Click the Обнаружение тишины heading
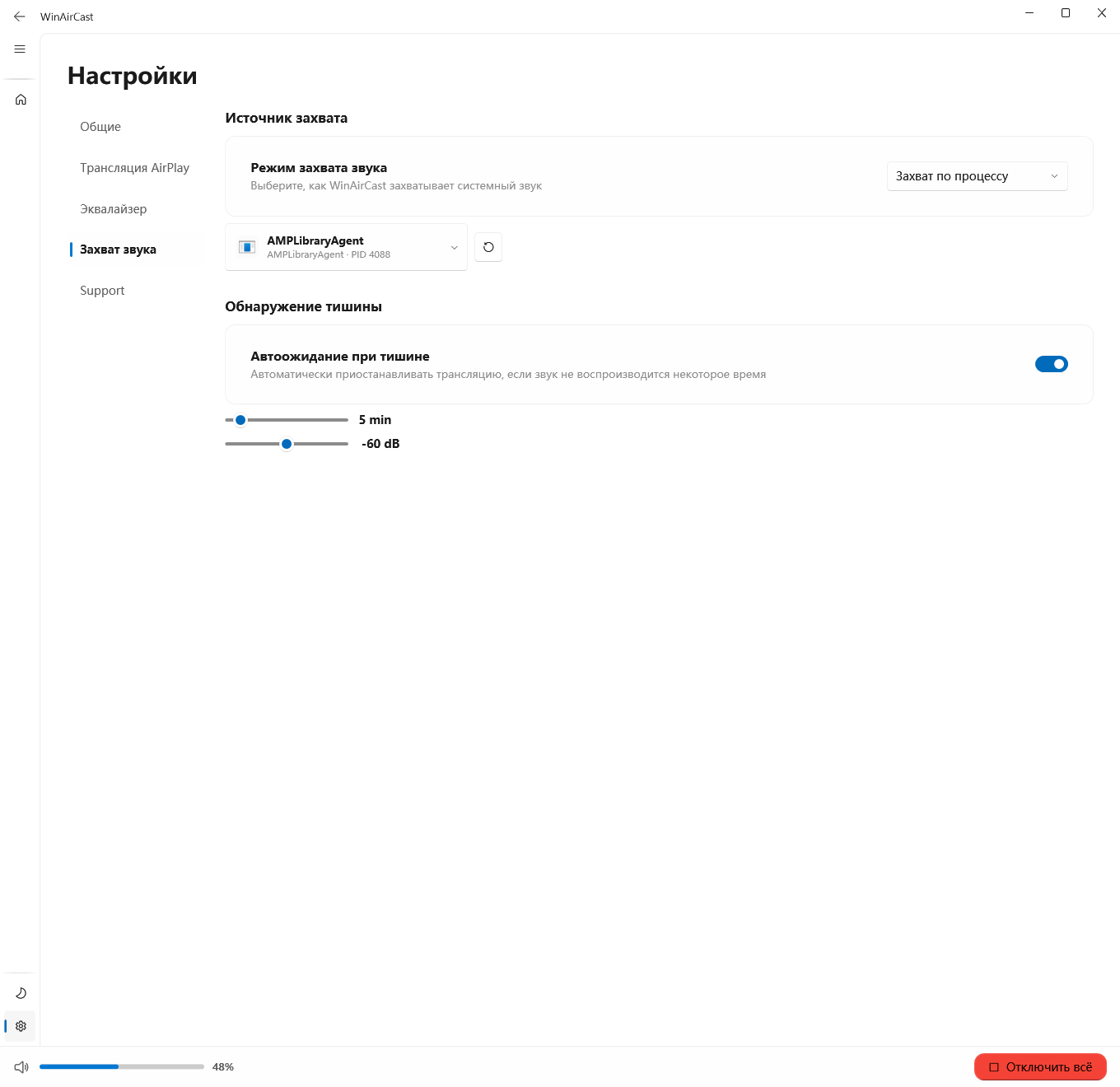1120x1087 pixels. (x=303, y=306)
